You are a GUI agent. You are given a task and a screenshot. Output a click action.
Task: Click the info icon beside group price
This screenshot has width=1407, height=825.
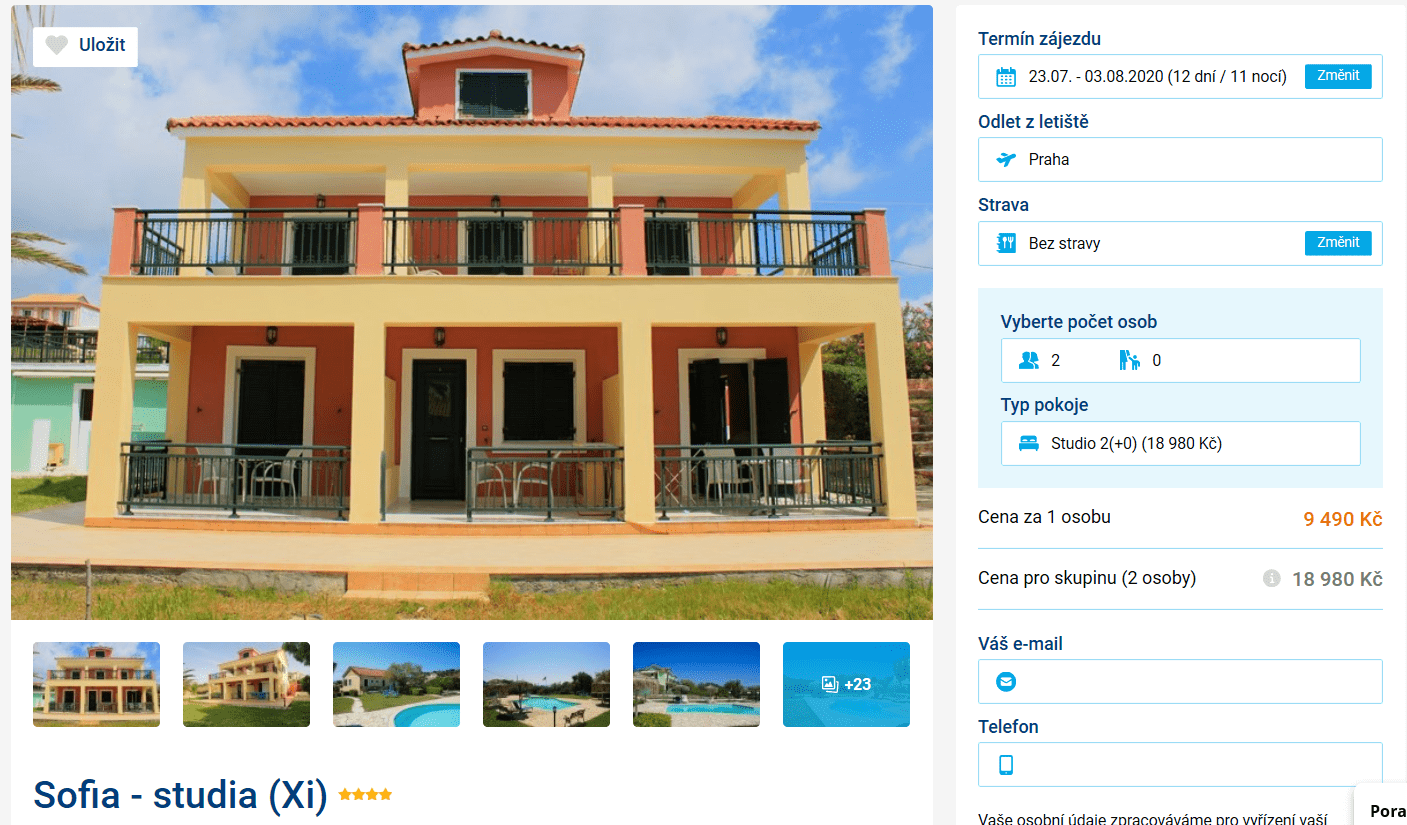pos(1272,578)
